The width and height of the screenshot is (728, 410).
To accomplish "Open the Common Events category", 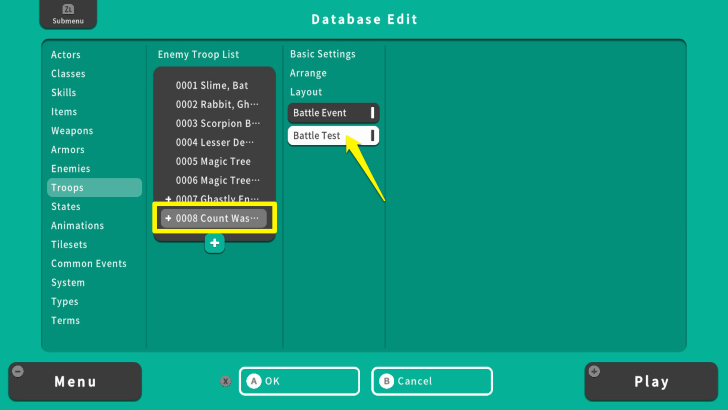I will click(89, 264).
